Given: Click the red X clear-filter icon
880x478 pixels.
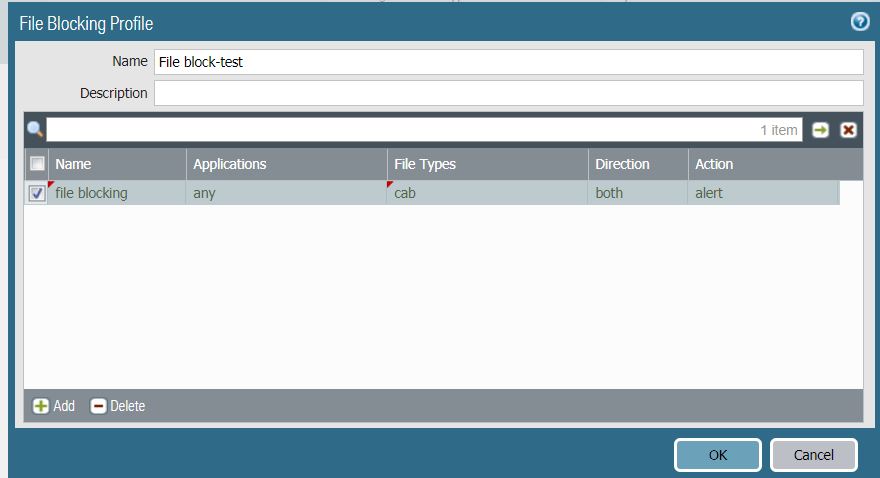Looking at the screenshot, I should click(849, 130).
